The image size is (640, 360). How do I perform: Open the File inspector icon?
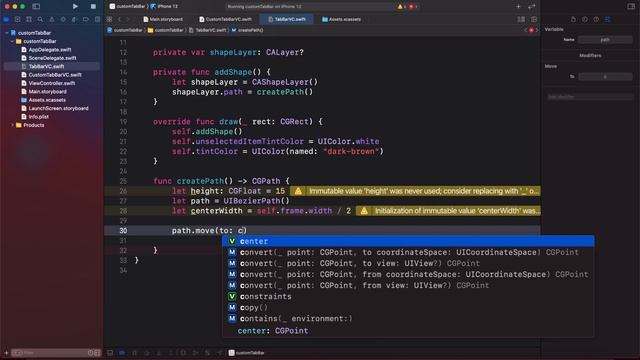(573, 19)
